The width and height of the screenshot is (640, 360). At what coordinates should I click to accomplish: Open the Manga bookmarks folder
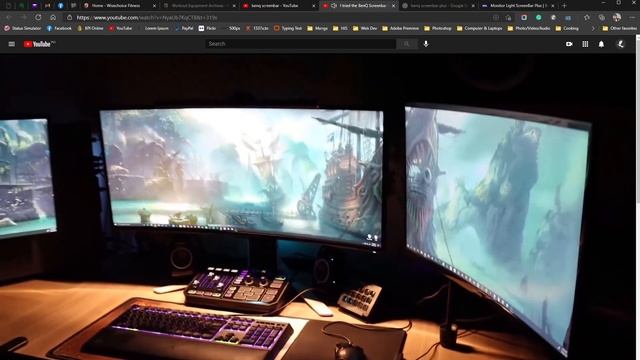(318, 28)
